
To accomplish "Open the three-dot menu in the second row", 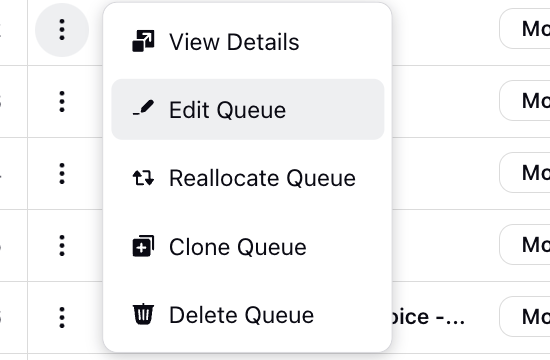I will click(x=62, y=102).
